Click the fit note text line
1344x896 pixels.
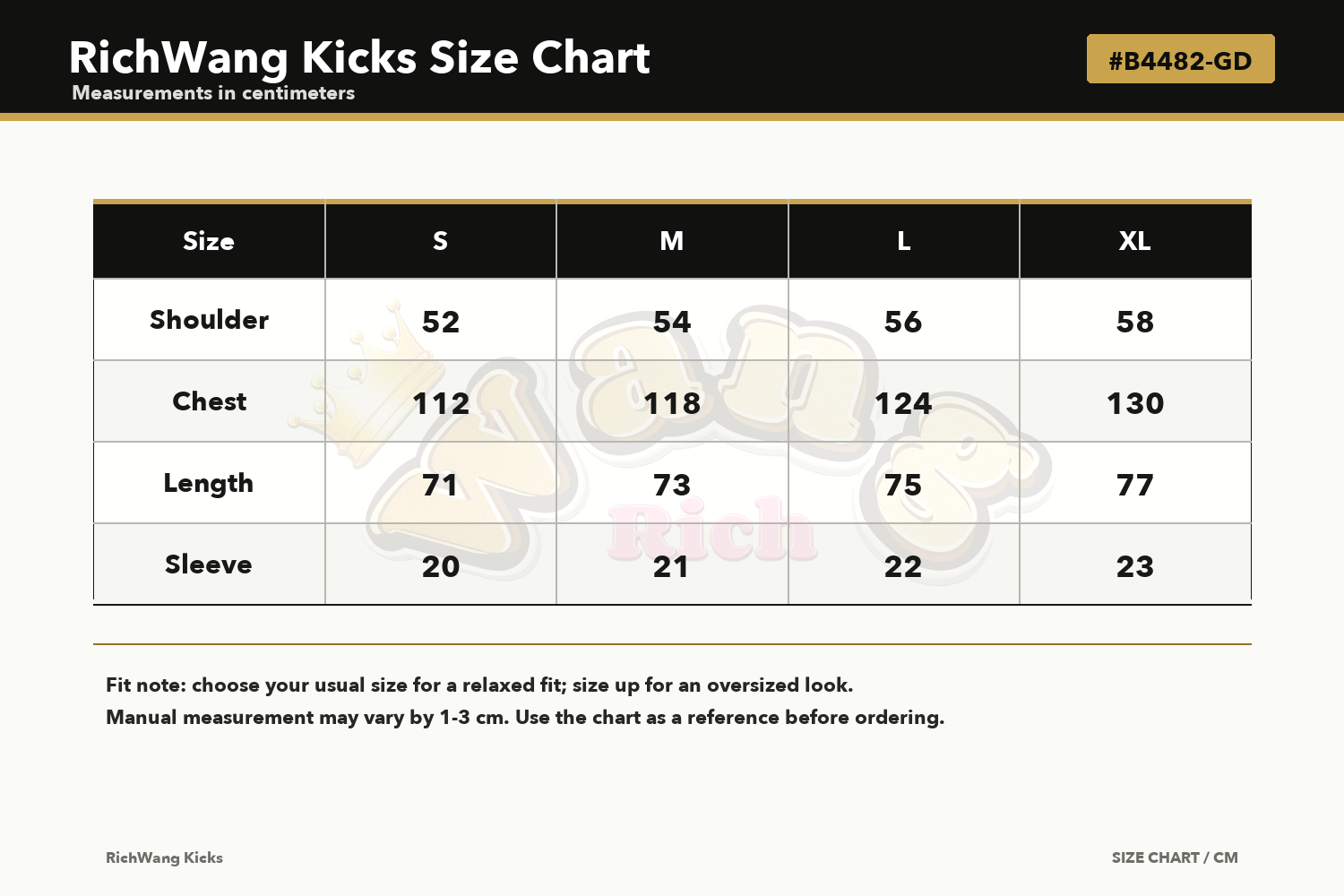coord(479,685)
